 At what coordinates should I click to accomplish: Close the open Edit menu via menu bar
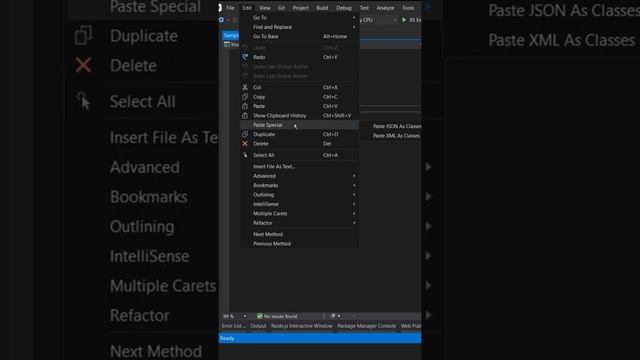247,8
